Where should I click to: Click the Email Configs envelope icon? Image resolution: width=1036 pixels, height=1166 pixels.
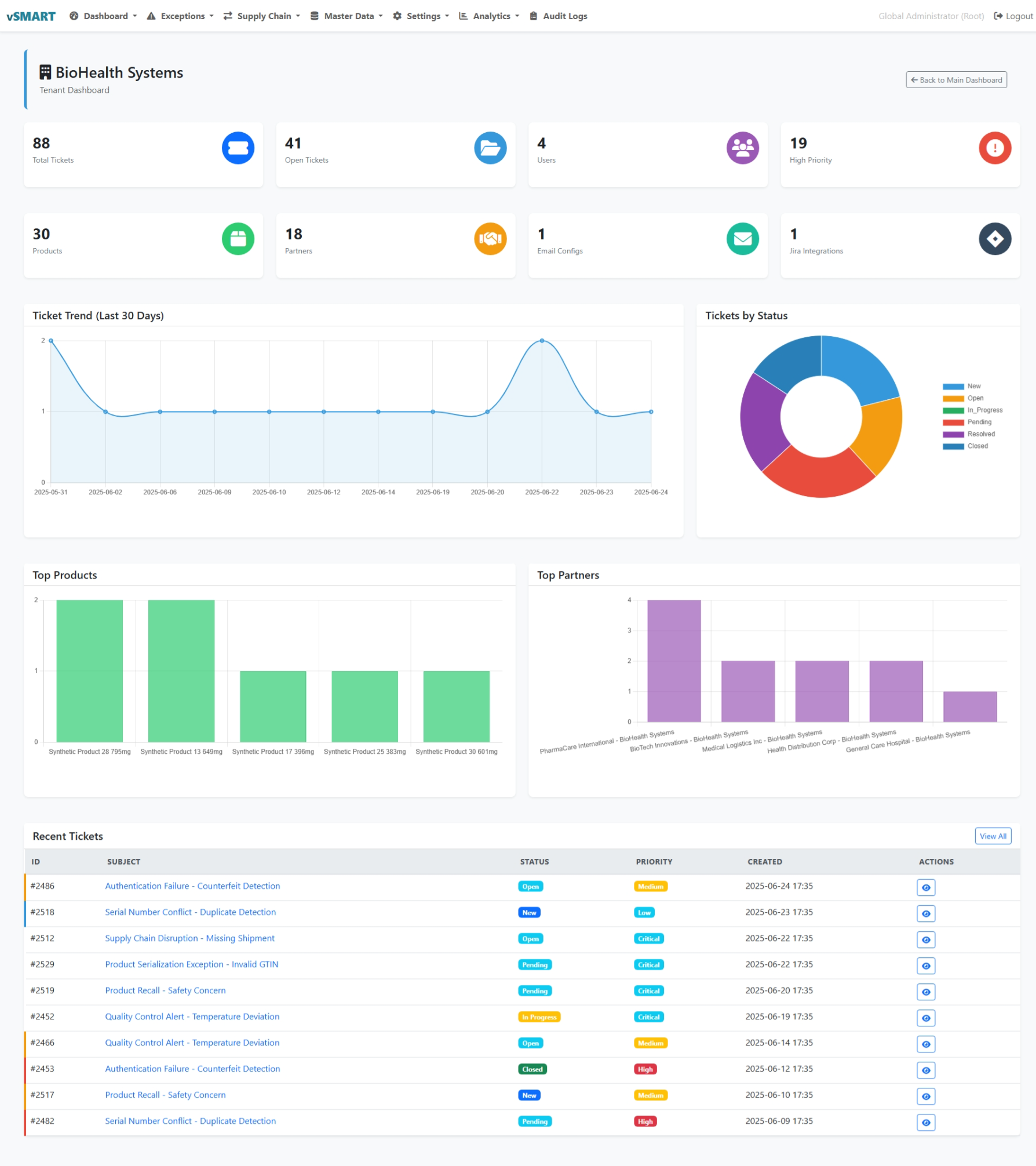(x=742, y=239)
